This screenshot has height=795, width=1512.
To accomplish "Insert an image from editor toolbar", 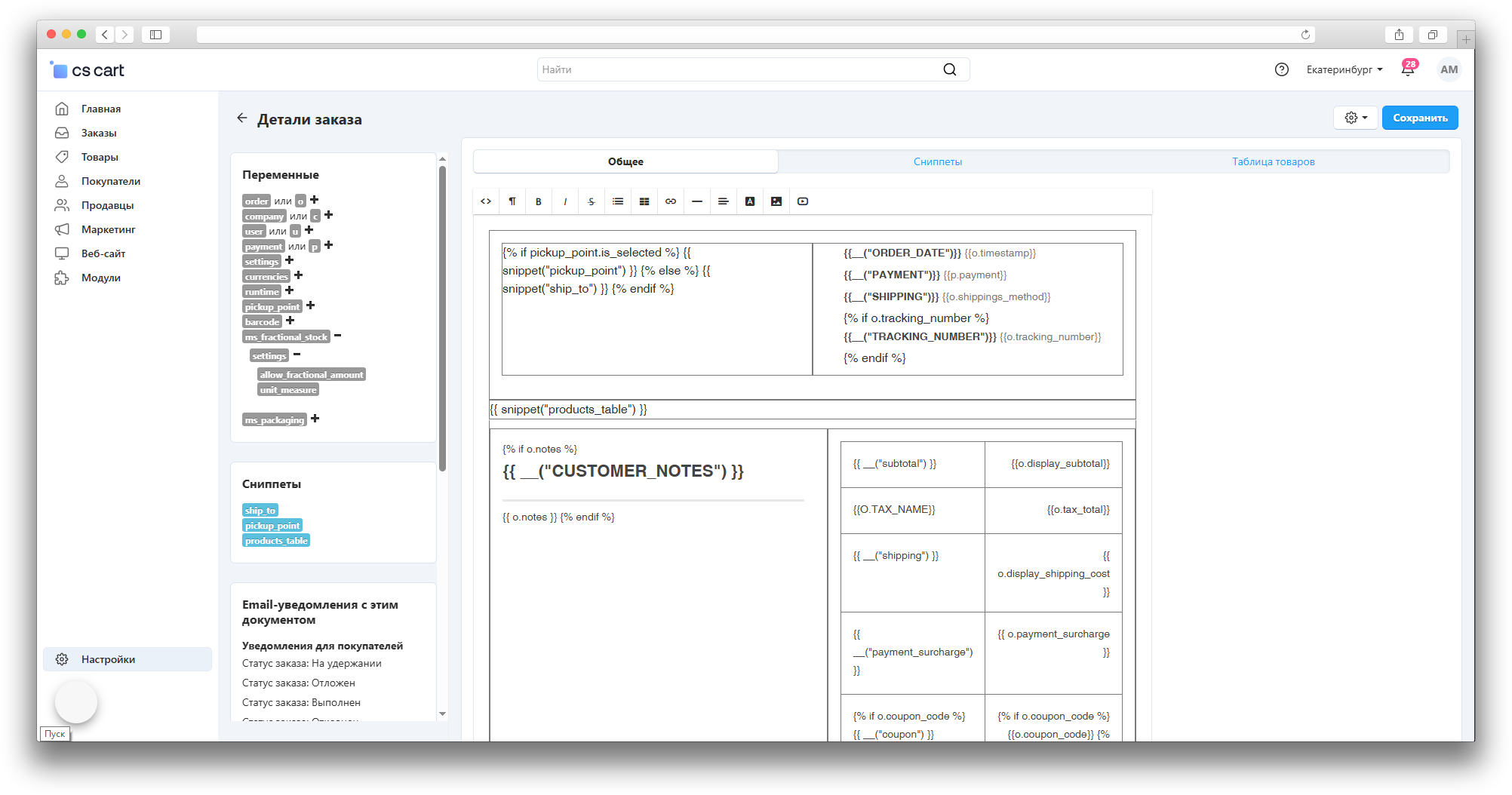I will (x=776, y=201).
